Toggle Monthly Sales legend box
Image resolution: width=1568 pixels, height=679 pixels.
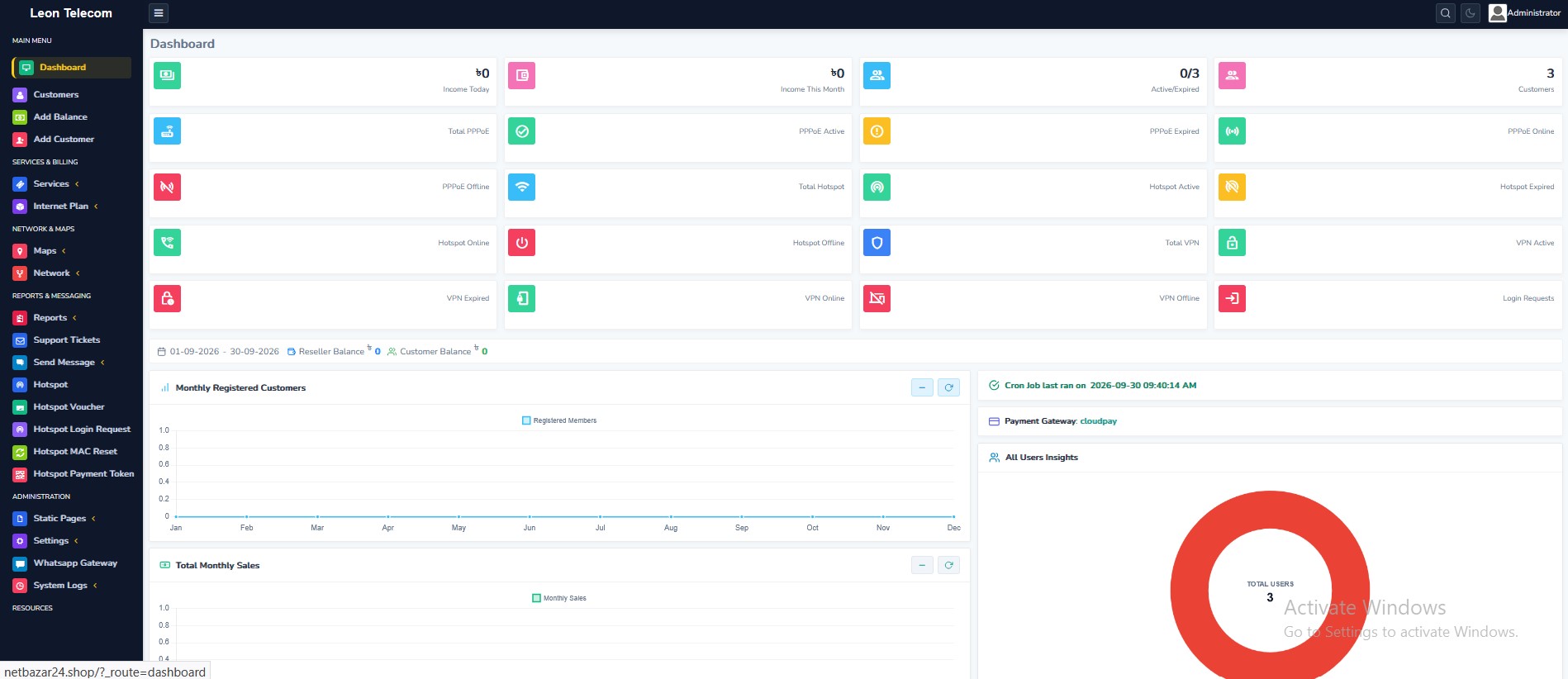click(536, 598)
